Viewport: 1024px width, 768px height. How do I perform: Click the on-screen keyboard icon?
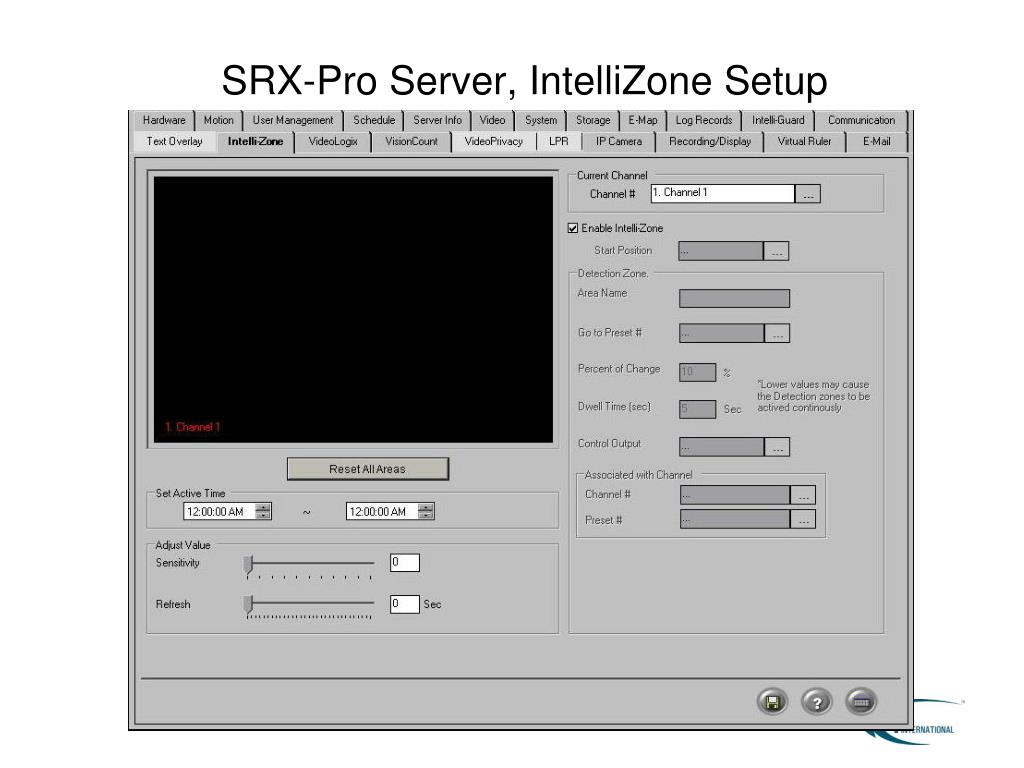click(861, 702)
